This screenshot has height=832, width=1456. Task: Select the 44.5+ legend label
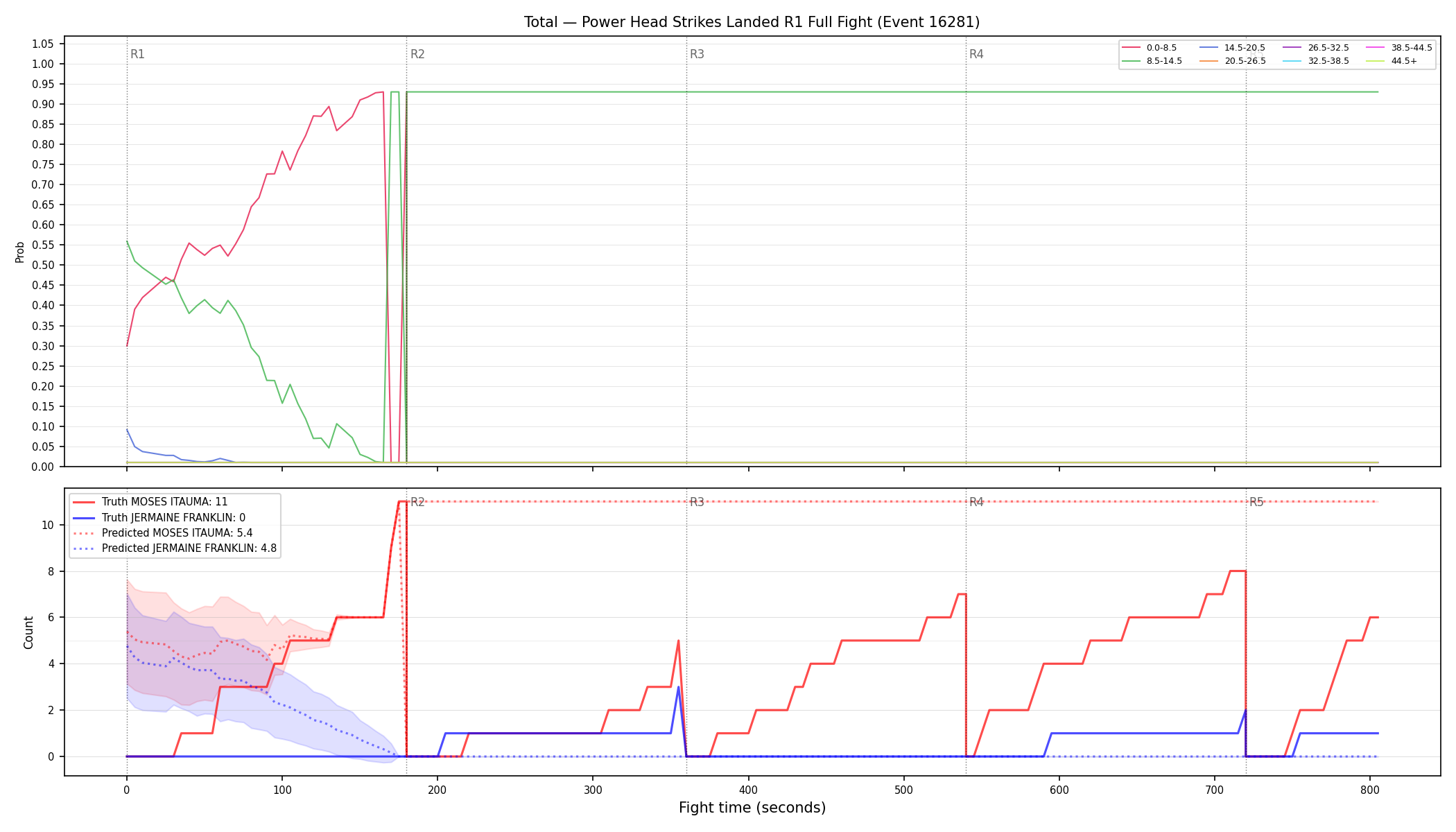point(1403,61)
